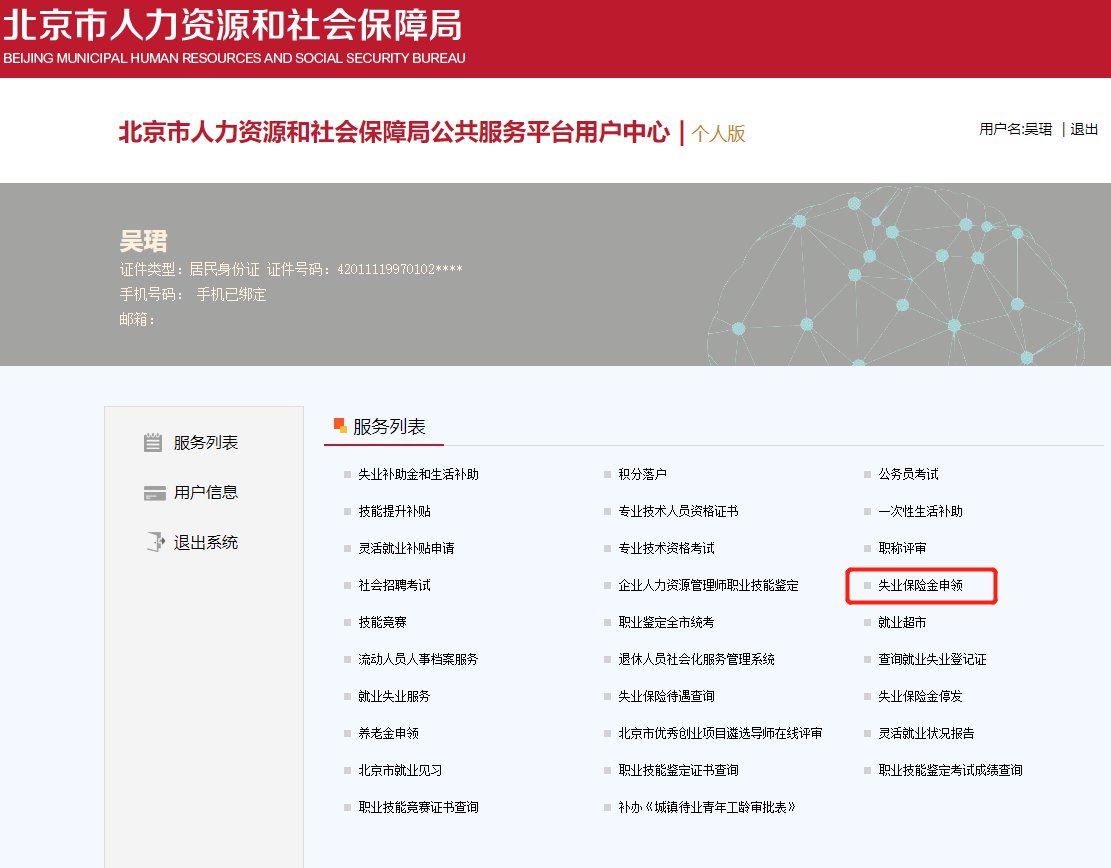Click the orange icon beside 服务列表 heading

(x=340, y=425)
